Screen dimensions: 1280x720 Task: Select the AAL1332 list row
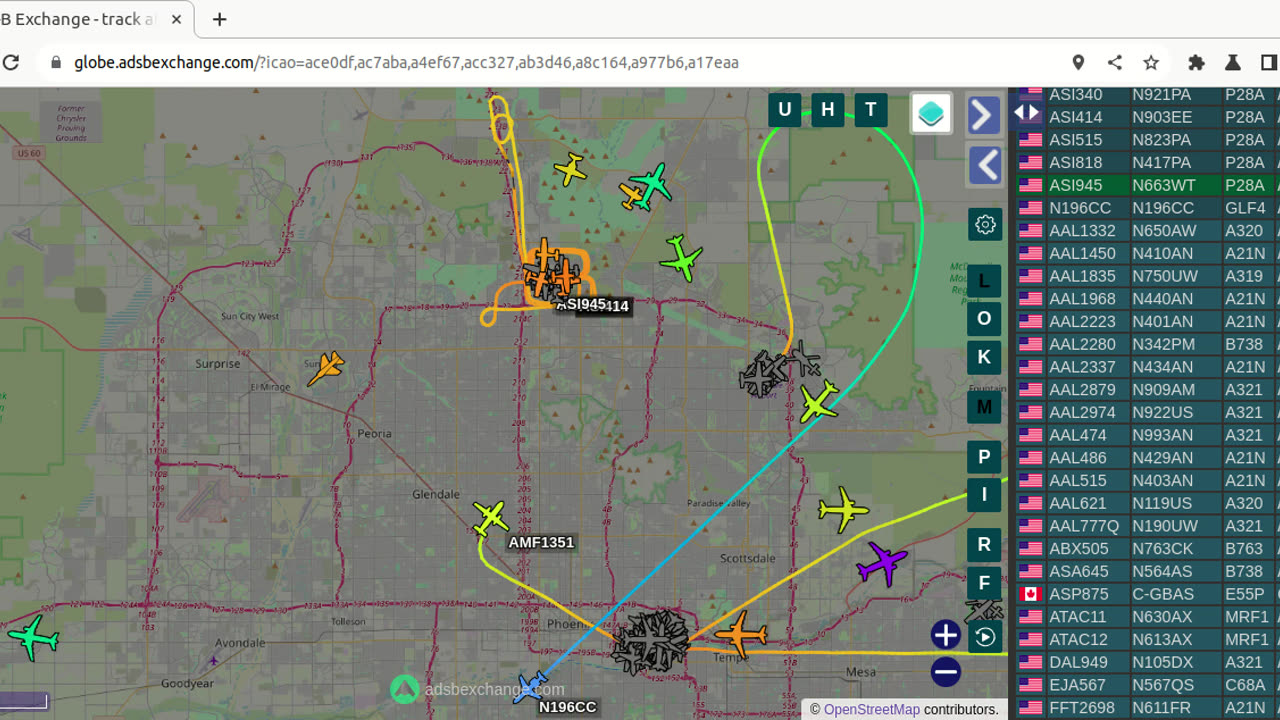1147,231
